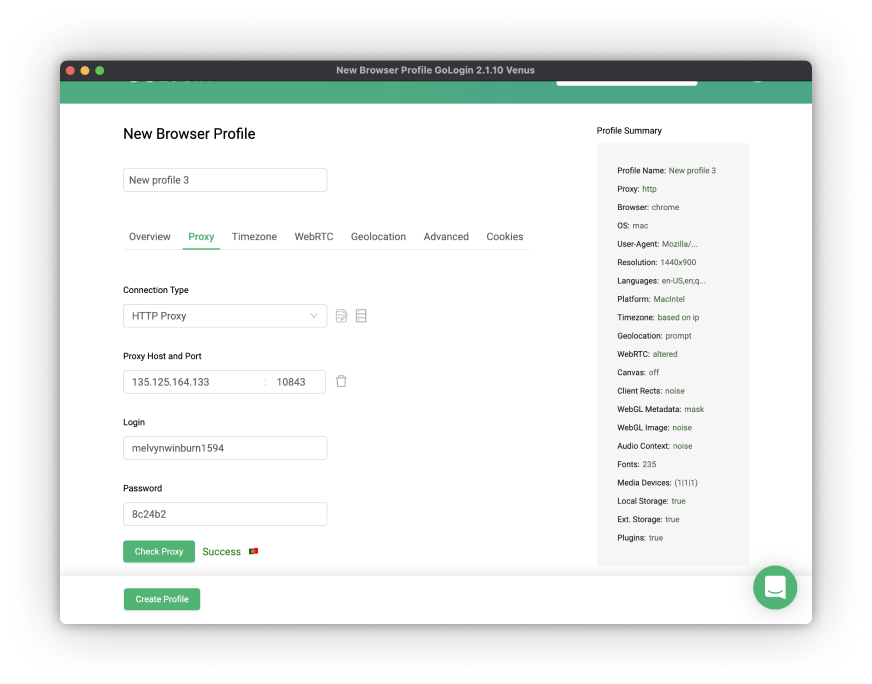872x684 pixels.
Task: Focus the profile name field New profile 3
Action: coord(225,180)
